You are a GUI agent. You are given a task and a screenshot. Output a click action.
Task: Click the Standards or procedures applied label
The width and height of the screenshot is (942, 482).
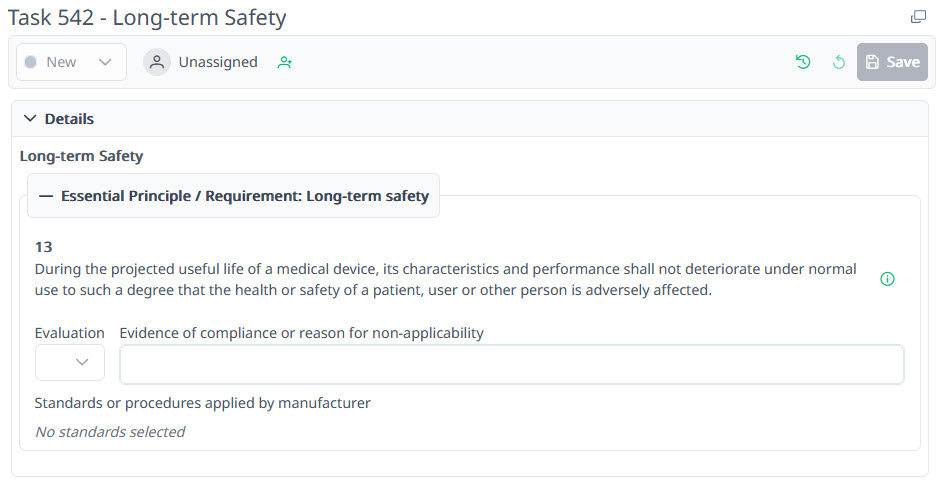pyautogui.click(x=202, y=403)
